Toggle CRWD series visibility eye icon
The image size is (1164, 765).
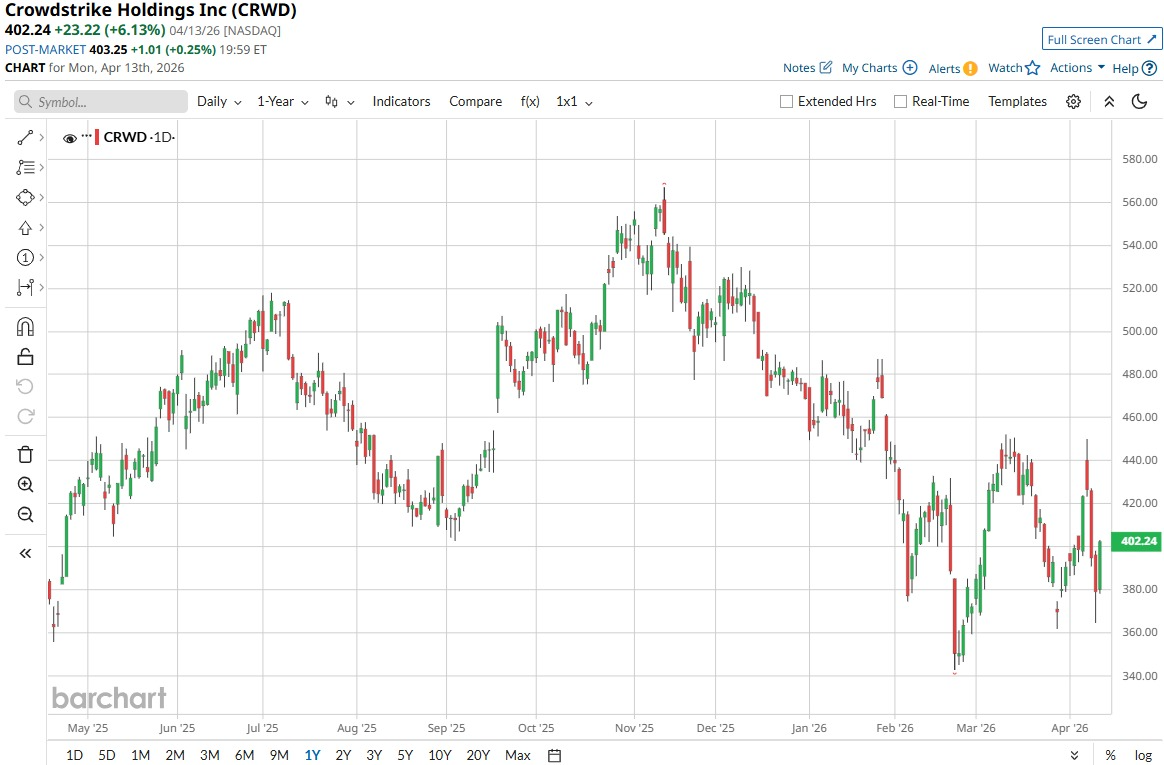coord(70,138)
